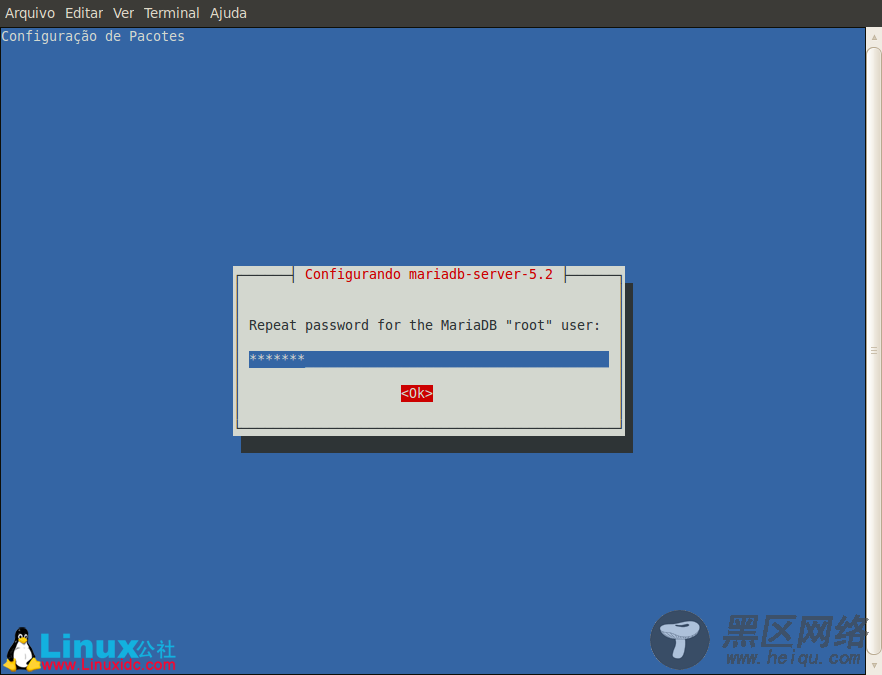
Task: Click scrollbar down arrow at bottom
Action: 874,664
